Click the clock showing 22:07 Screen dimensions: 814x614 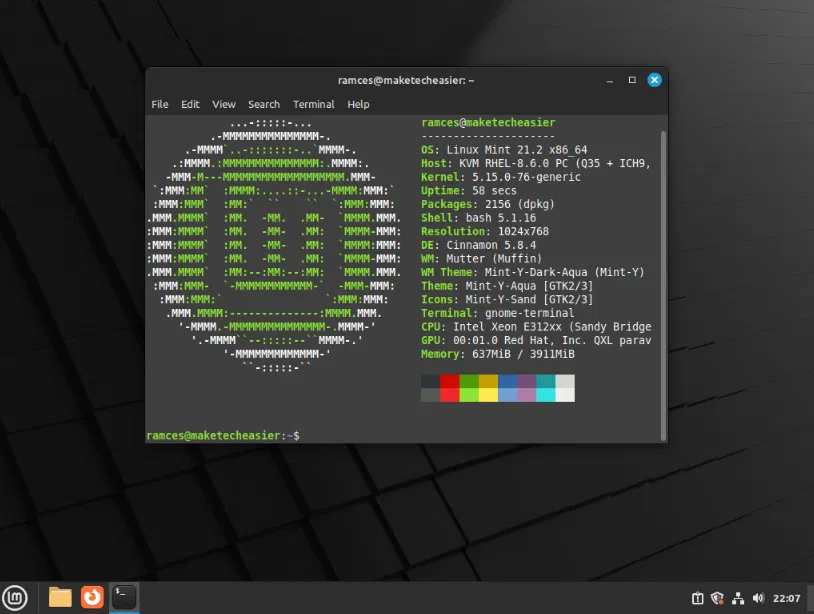click(787, 597)
